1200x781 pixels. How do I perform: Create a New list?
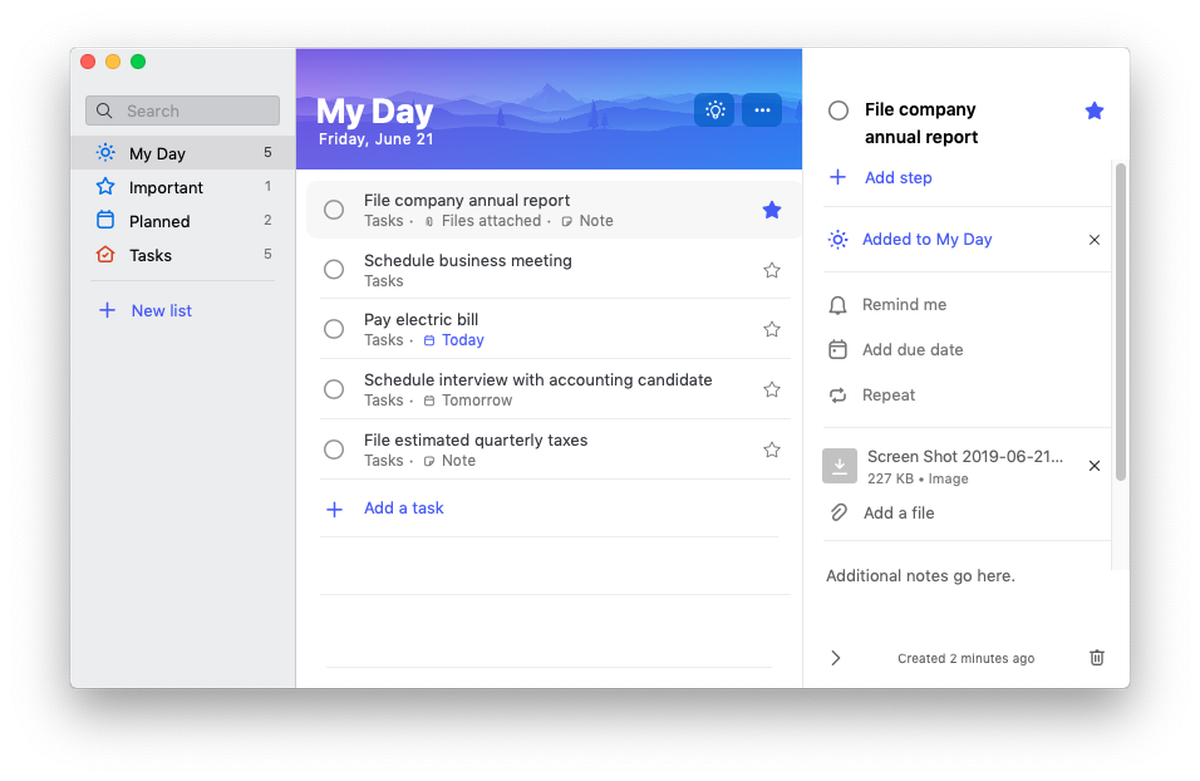160,311
